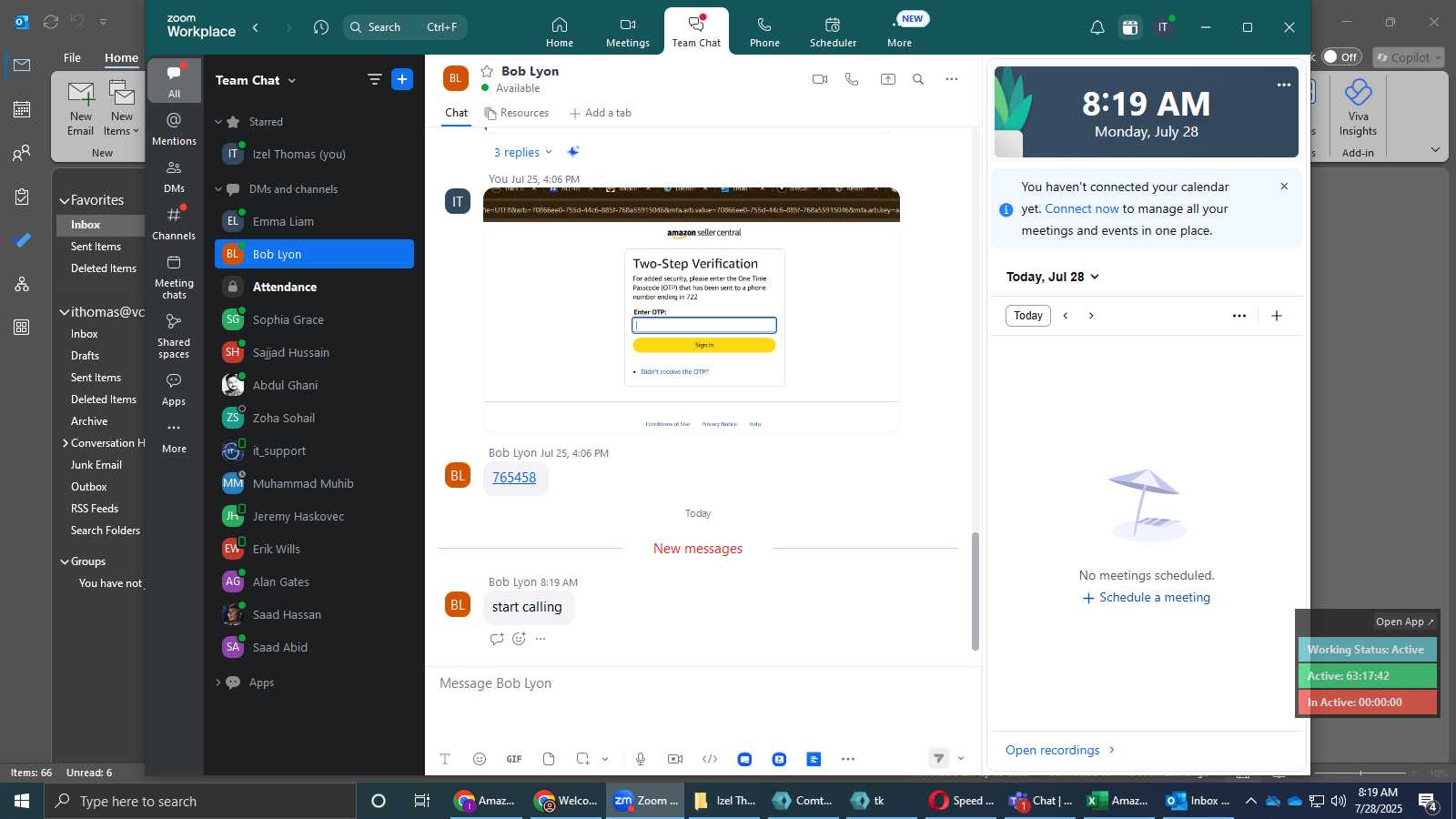Image resolution: width=1456 pixels, height=819 pixels.
Task: Insert a code snippet
Action: pos(710,759)
